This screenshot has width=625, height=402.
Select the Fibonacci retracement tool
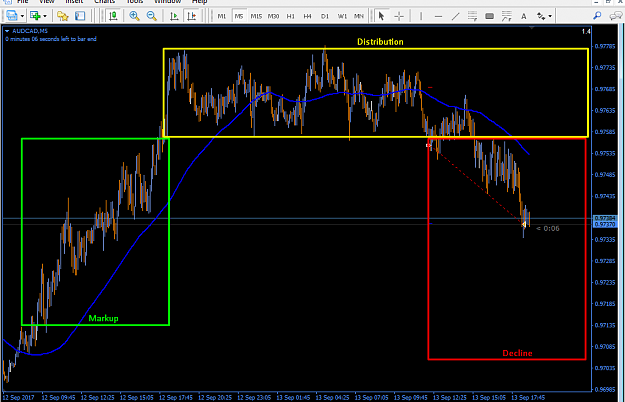tap(507, 16)
